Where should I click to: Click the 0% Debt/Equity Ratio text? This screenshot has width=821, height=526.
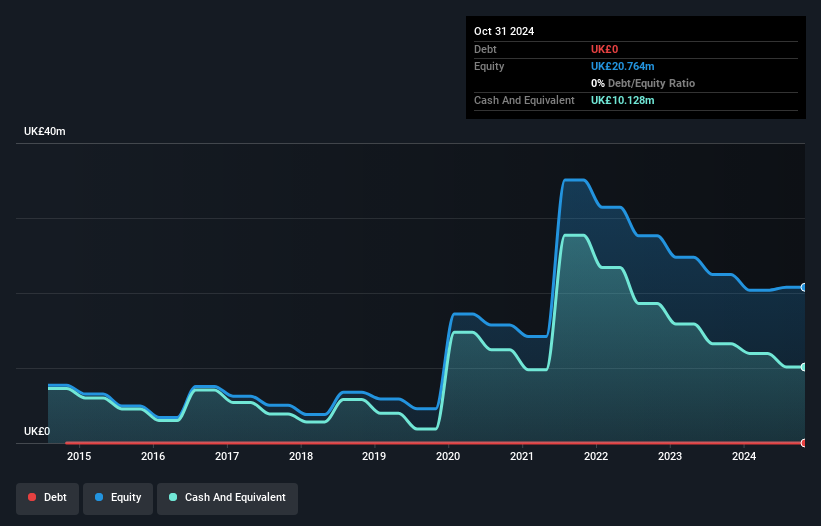(x=643, y=83)
